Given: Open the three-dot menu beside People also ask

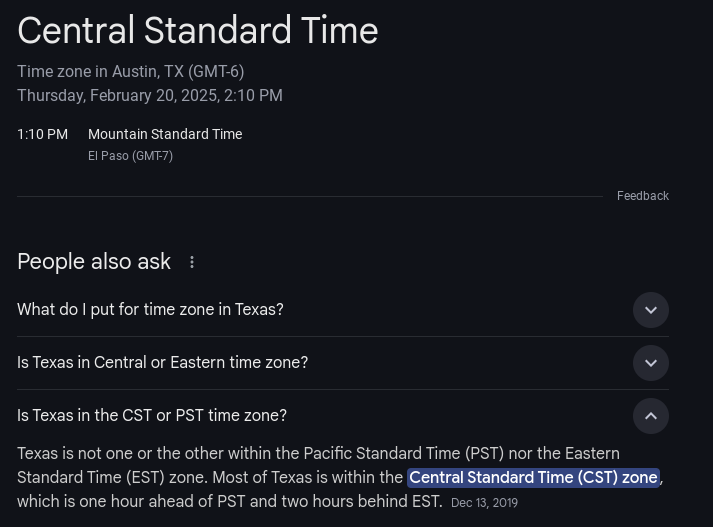Looking at the screenshot, I should (x=192, y=262).
